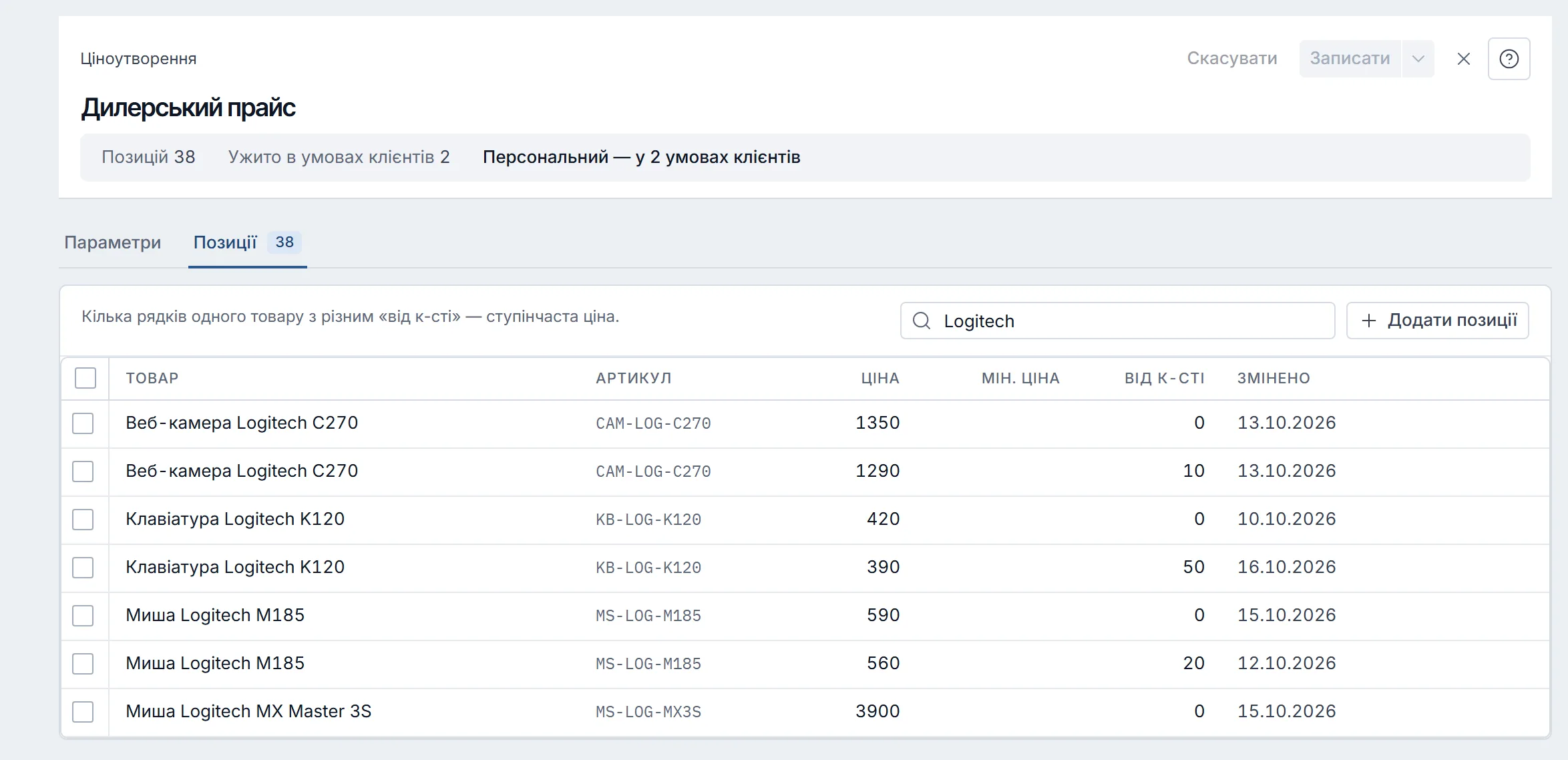This screenshot has height=760, width=1568.
Task: Close the Дилерський прайс form with X
Action: tap(1463, 59)
